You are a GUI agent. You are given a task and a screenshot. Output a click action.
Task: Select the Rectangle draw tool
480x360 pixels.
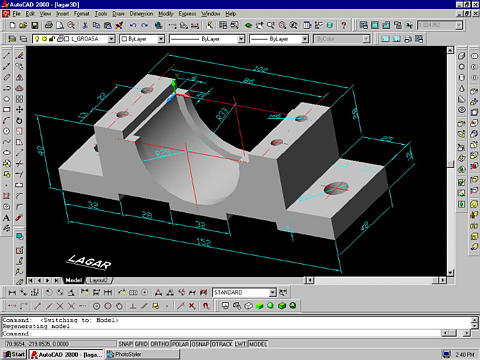tap(6, 110)
